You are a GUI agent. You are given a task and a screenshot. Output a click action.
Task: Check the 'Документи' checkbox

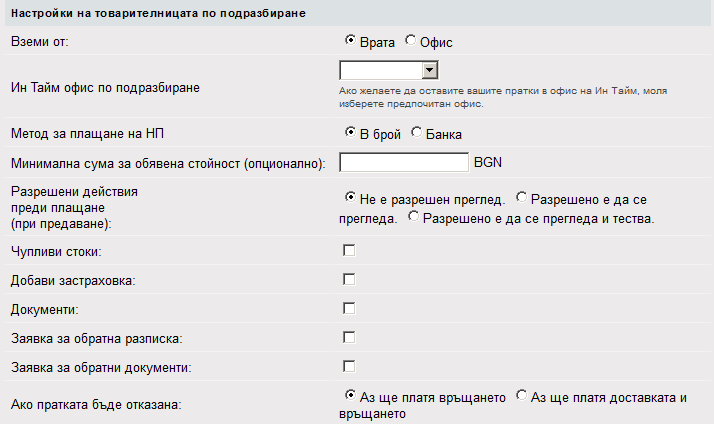(x=350, y=308)
